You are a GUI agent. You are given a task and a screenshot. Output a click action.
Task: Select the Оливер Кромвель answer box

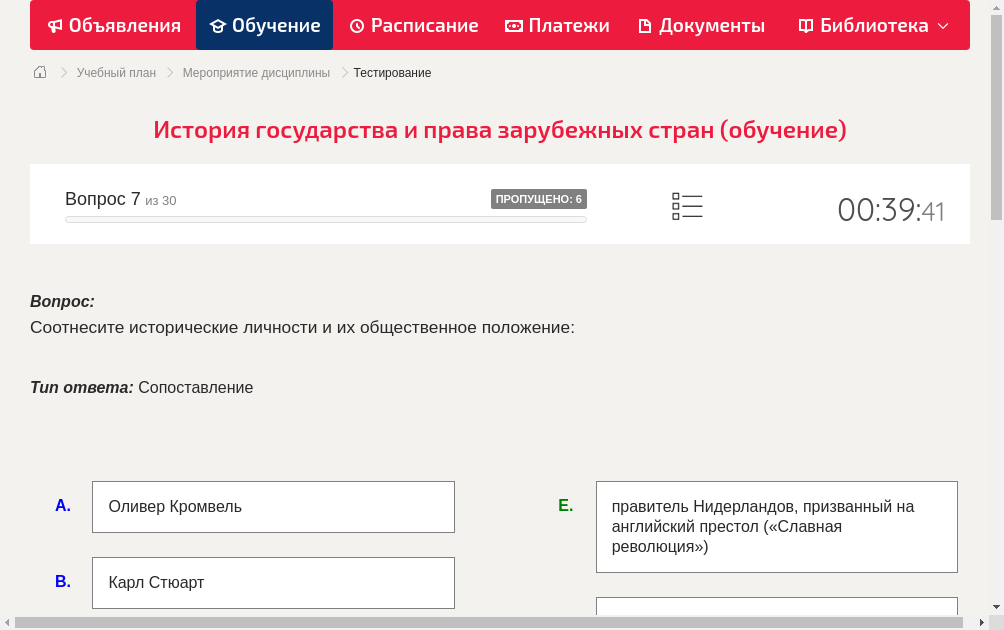[273, 506]
